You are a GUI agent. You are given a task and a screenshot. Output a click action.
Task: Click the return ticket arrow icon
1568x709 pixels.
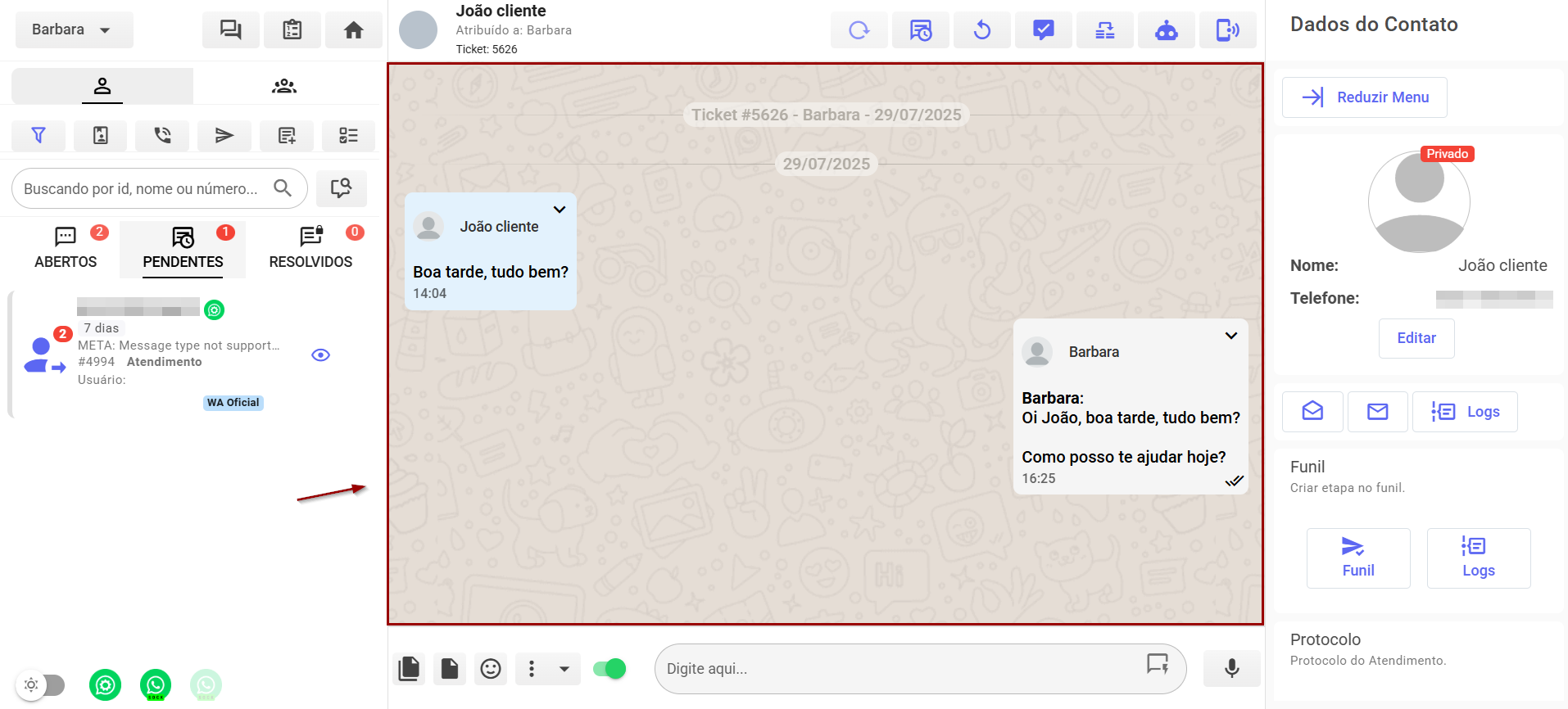981,30
